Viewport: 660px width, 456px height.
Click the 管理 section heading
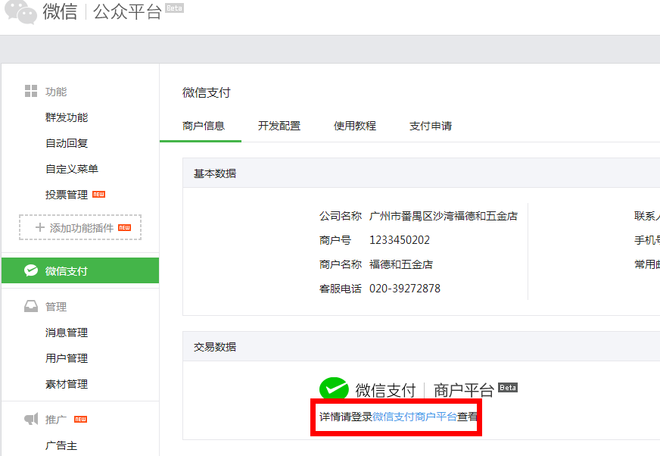pyautogui.click(x=56, y=307)
